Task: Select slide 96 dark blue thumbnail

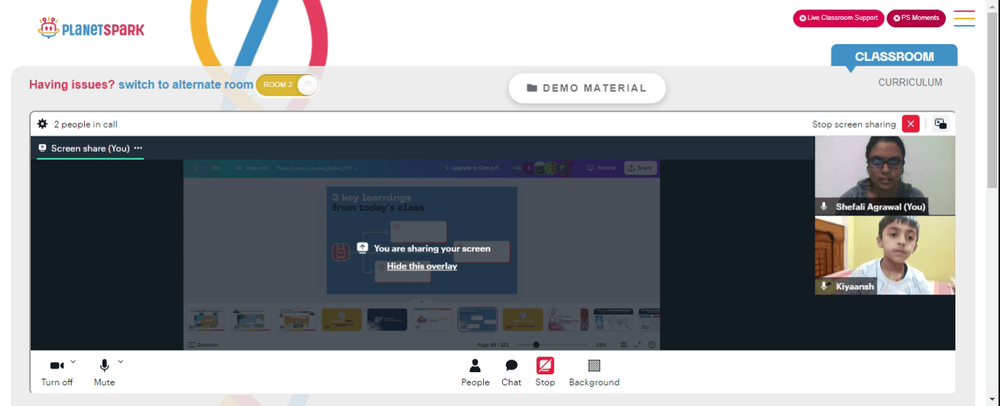Action: click(x=386, y=319)
